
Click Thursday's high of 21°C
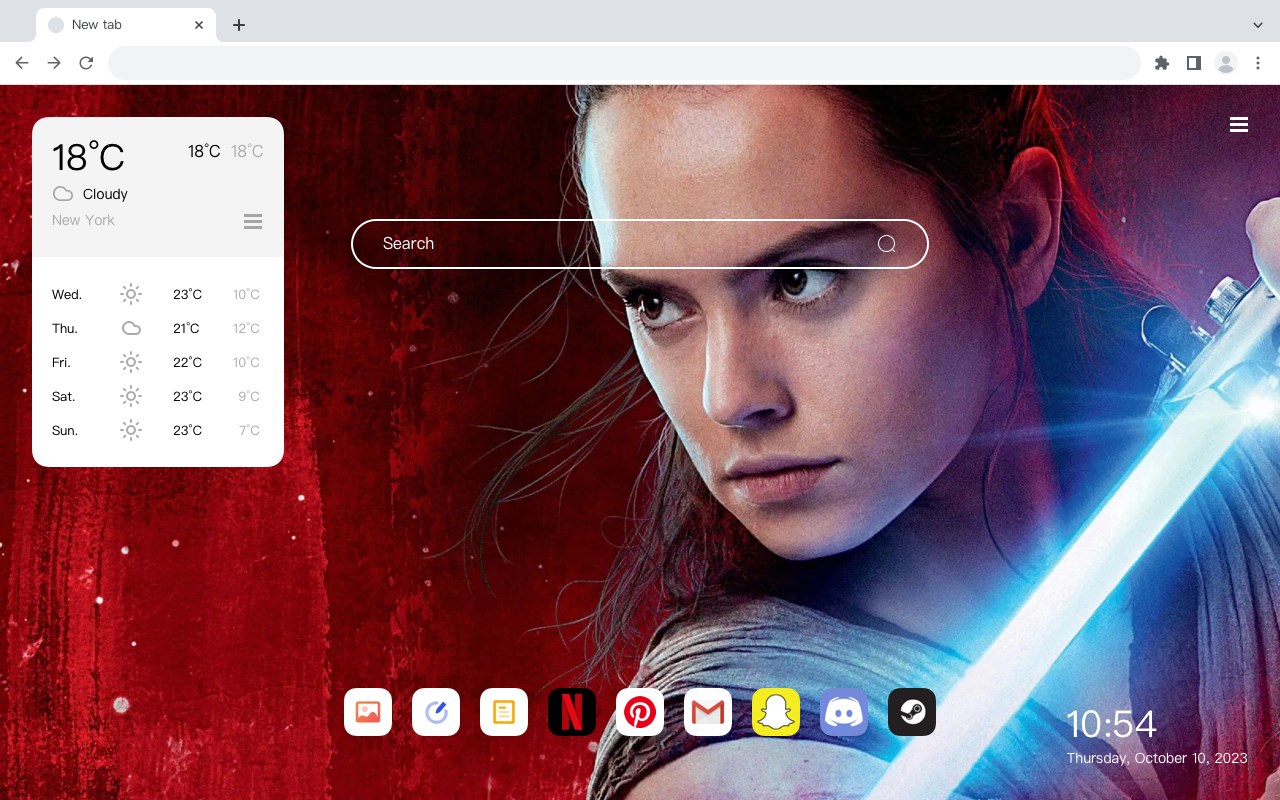point(187,328)
